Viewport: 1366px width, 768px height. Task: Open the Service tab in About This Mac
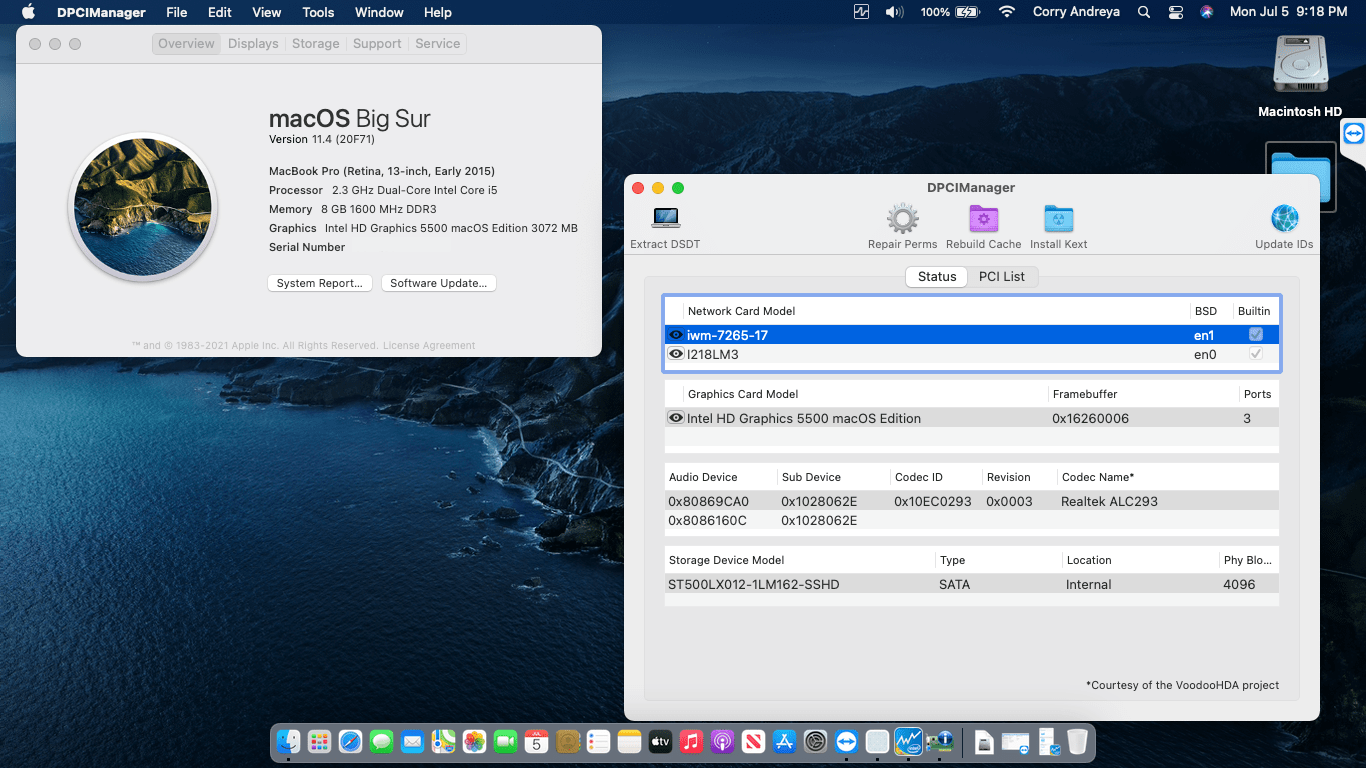438,44
